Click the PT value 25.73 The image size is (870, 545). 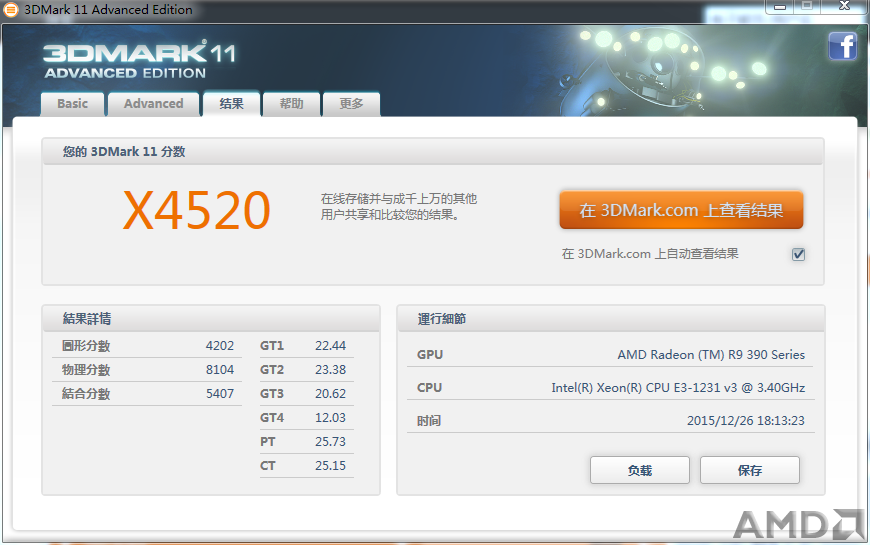(330, 442)
